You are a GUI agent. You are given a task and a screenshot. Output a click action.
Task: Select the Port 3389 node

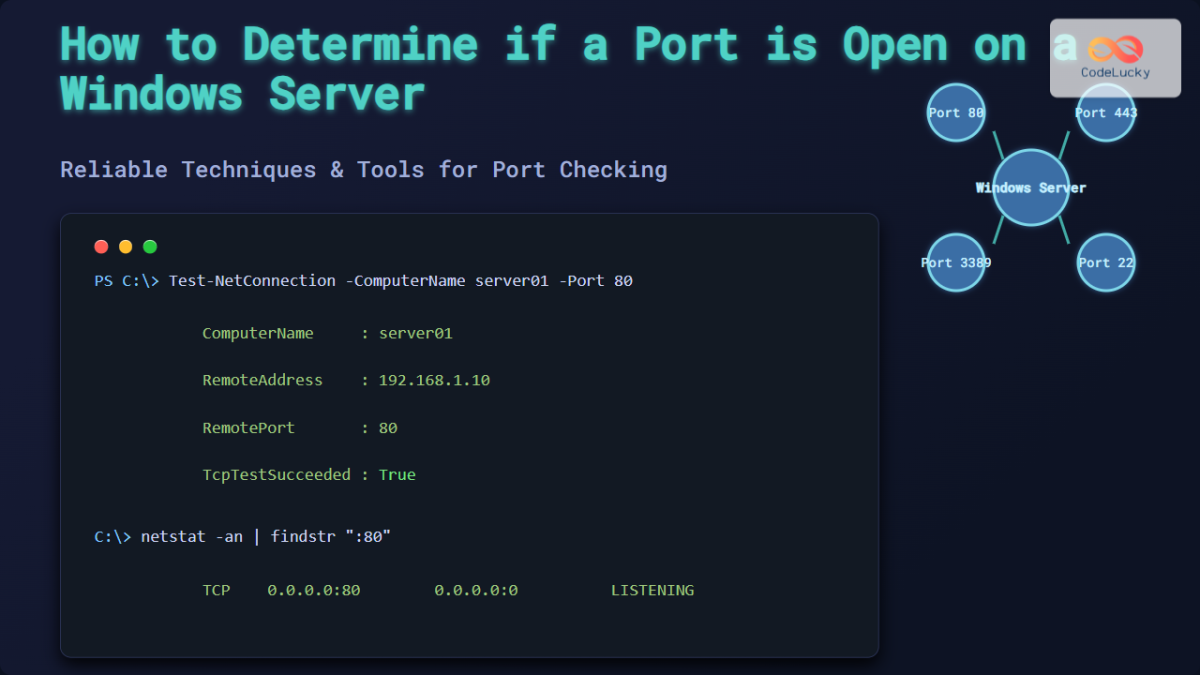955,262
